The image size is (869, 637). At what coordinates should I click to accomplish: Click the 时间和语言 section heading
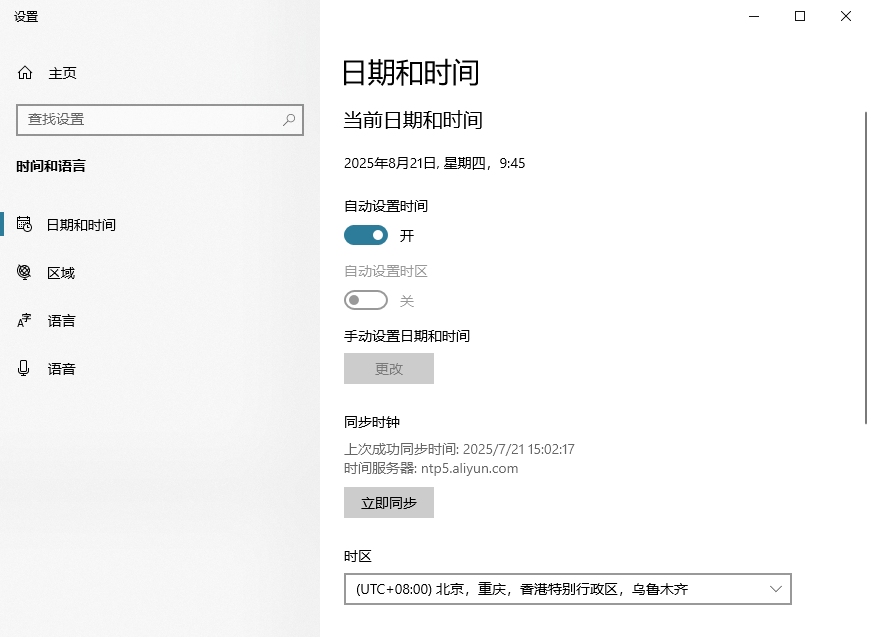[x=51, y=166]
